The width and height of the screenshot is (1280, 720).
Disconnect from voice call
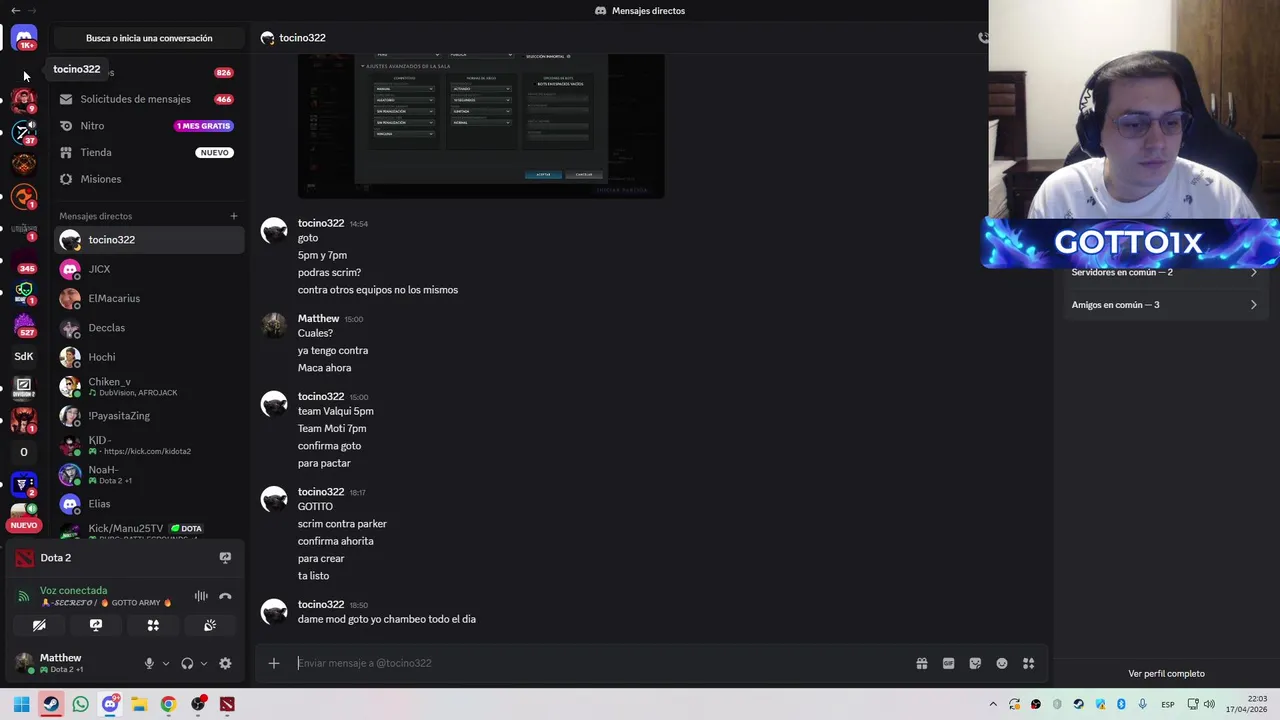225,596
